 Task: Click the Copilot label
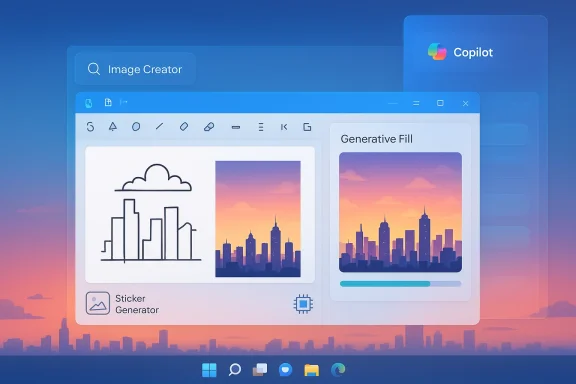473,53
